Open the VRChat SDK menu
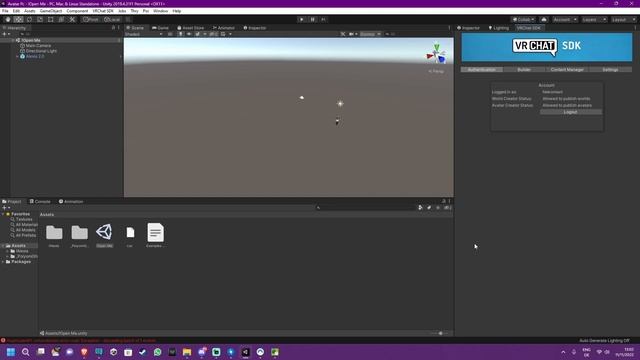 coord(103,11)
